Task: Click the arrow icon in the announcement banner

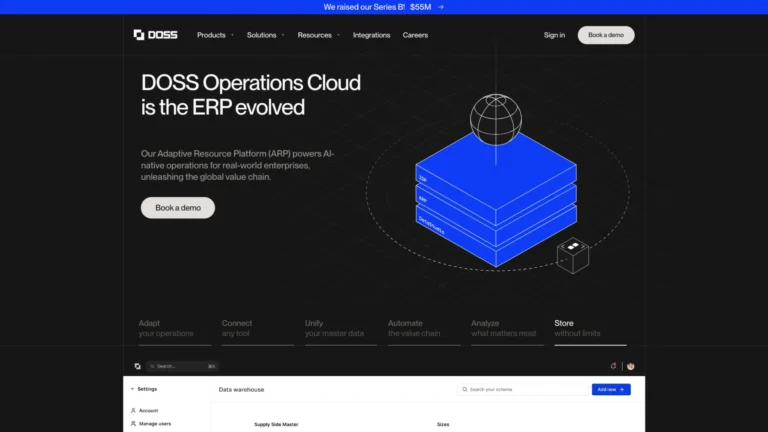Action: click(x=441, y=7)
